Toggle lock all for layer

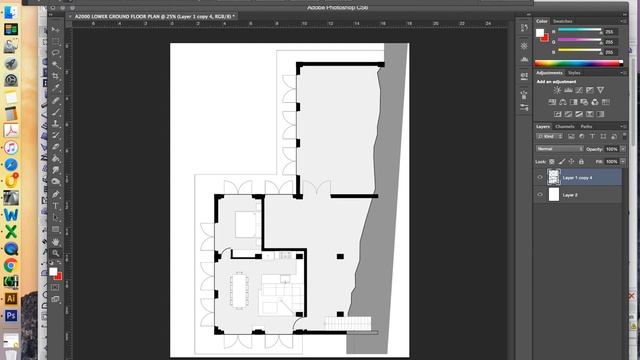pyautogui.click(x=581, y=162)
